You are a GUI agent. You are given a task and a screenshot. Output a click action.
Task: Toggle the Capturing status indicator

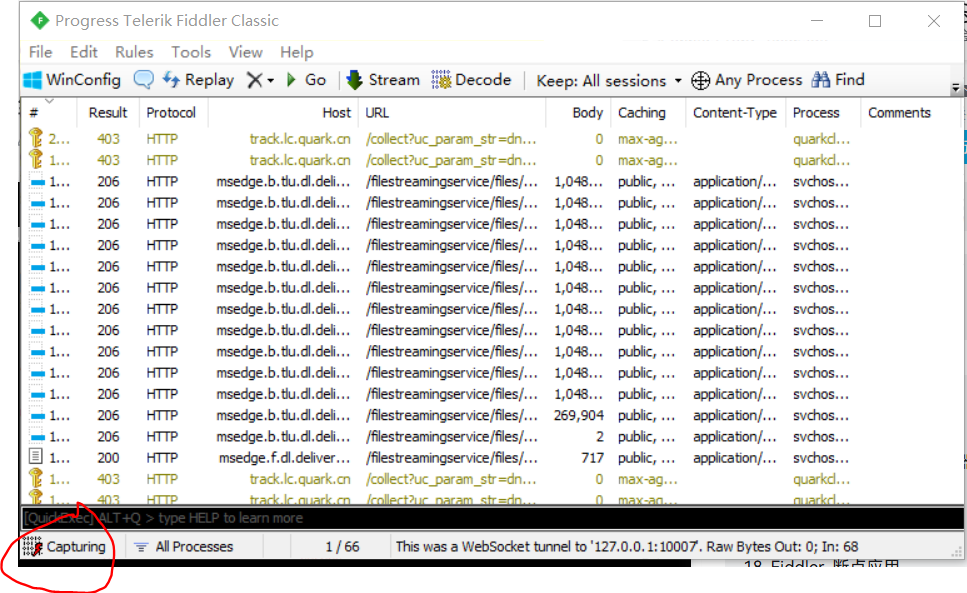click(65, 546)
